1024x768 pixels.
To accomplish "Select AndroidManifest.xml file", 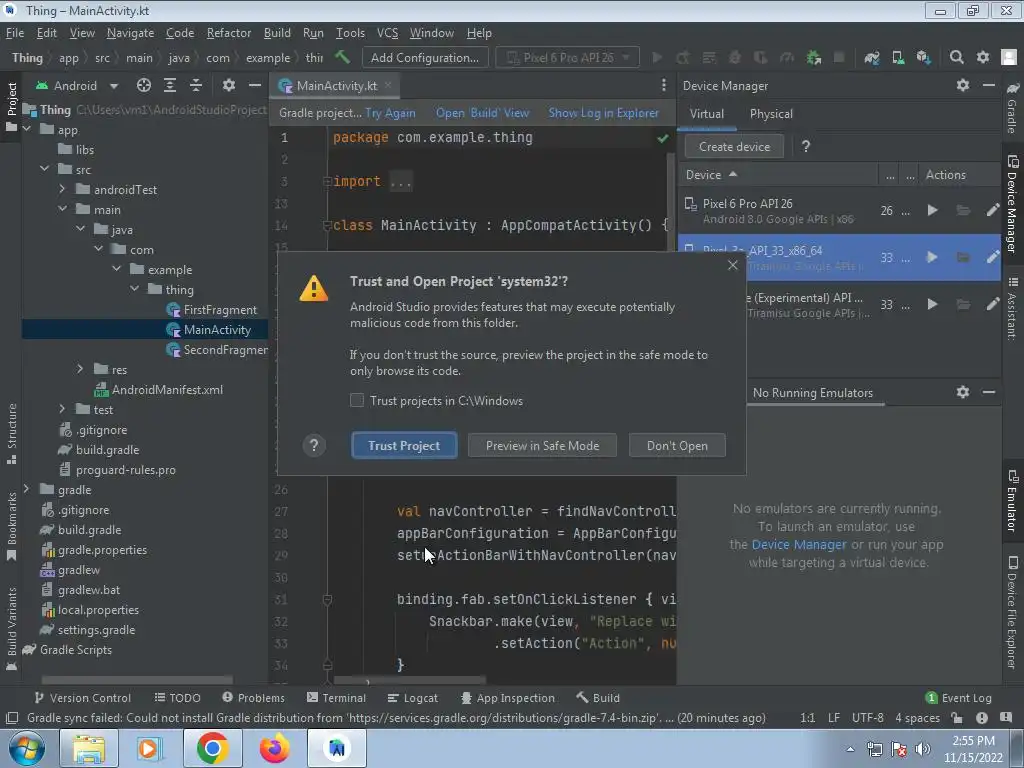I will pos(167,390).
